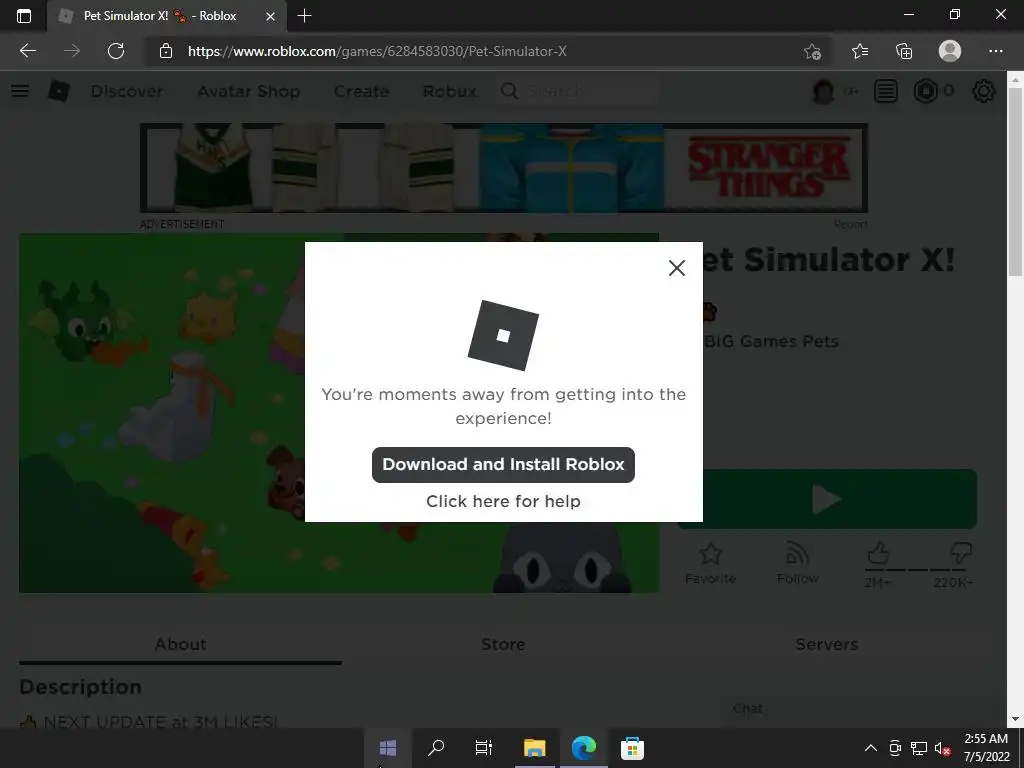
Task: Favorite the game with the star icon
Action: click(x=711, y=554)
